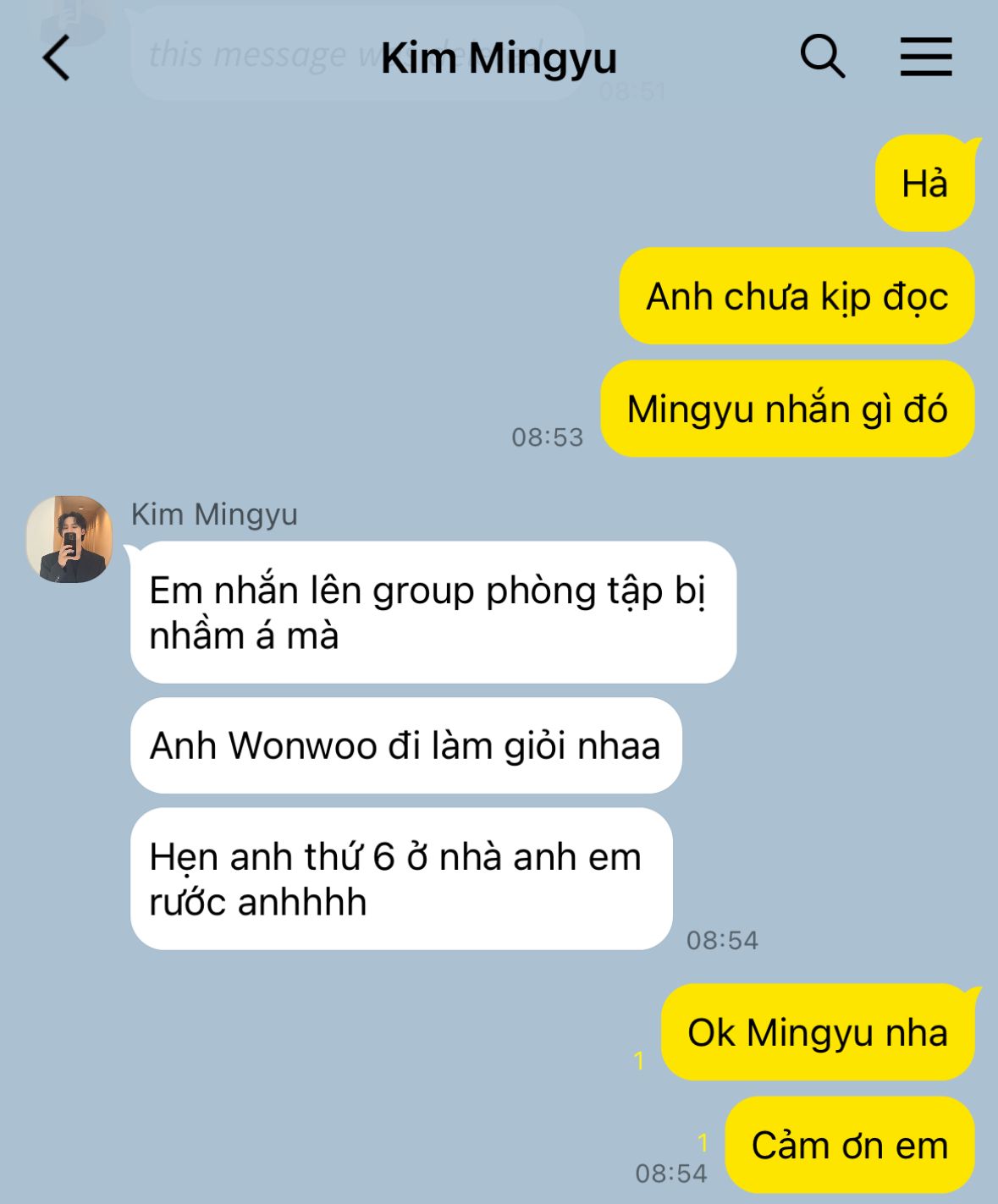998x1204 pixels.
Task: Tap unread count beside "Ok Mingyu nha"
Action: pos(639,1059)
